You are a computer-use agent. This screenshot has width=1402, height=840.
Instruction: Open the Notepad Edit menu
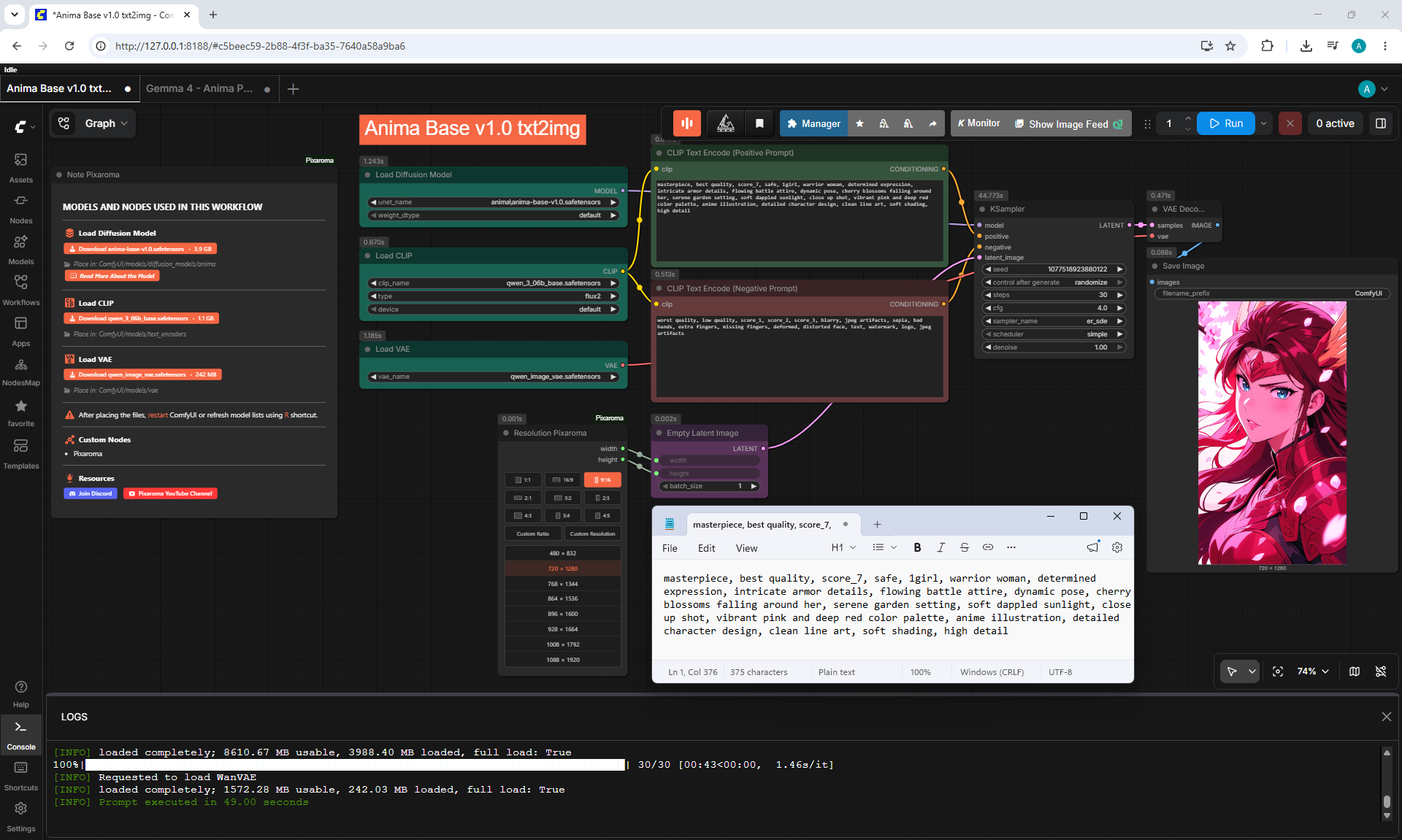[x=706, y=548]
